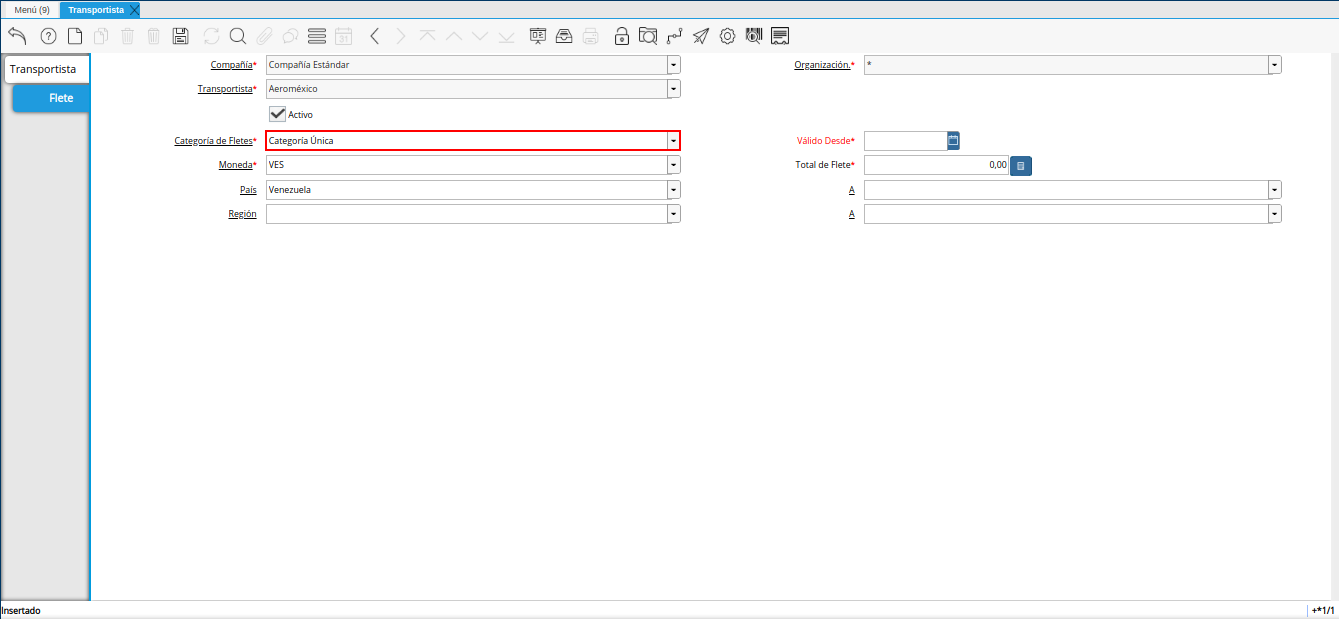Expand the Transportista dropdown arrow
1339x619 pixels.
pyautogui.click(x=674, y=89)
